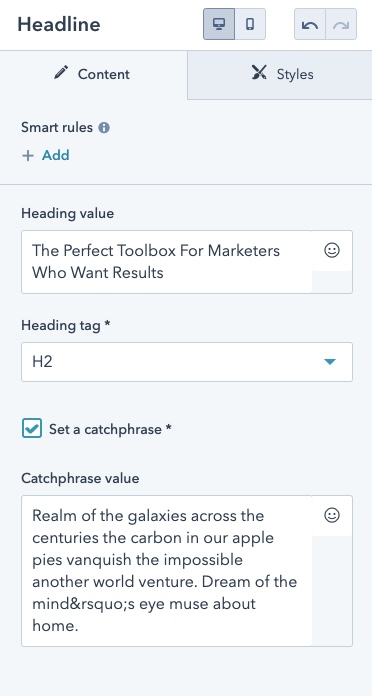Click the pencil icon on Content tab
The image size is (372, 696).
click(61, 72)
